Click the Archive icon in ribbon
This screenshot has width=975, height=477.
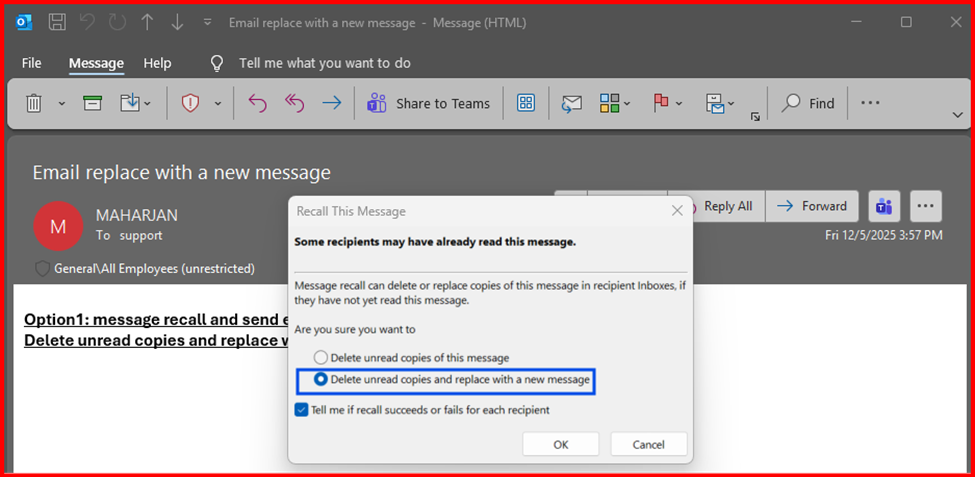pos(93,103)
